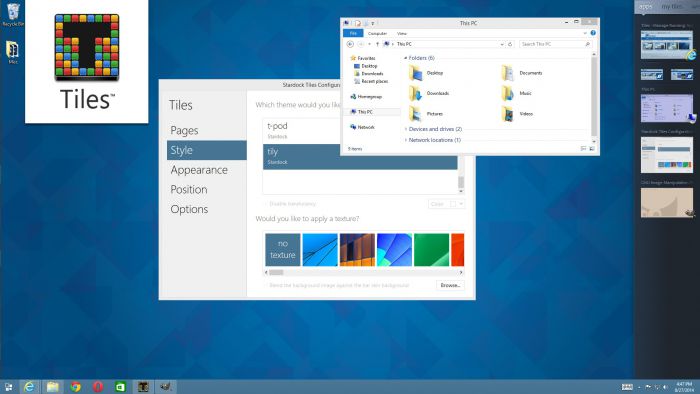Viewport: 700px width, 394px height.
Task: Click the Tiles app taskbar icon
Action: point(143,386)
